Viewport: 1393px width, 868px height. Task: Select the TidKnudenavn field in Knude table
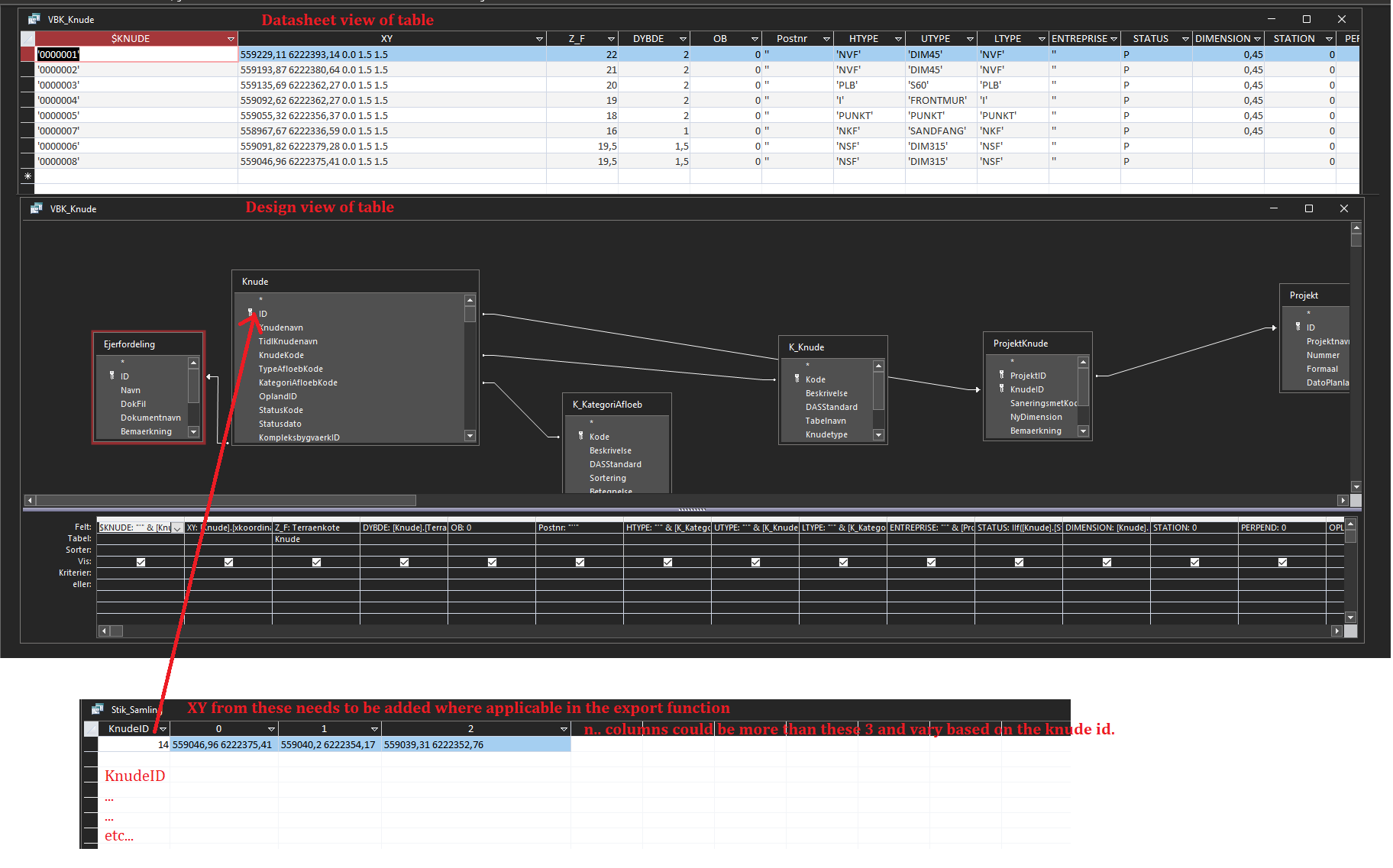click(x=288, y=341)
